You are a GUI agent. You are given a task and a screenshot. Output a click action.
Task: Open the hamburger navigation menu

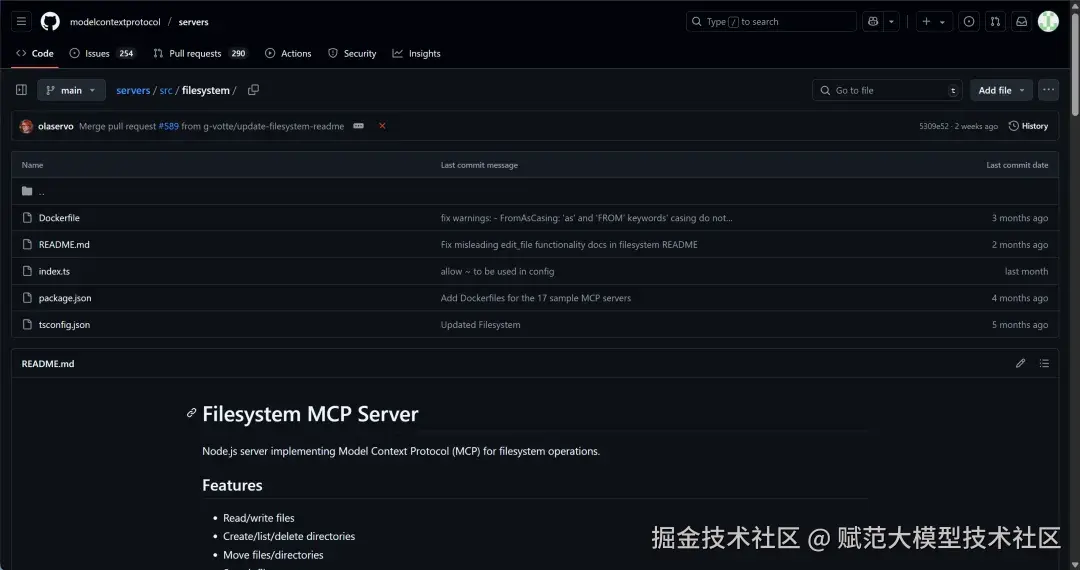point(21,21)
